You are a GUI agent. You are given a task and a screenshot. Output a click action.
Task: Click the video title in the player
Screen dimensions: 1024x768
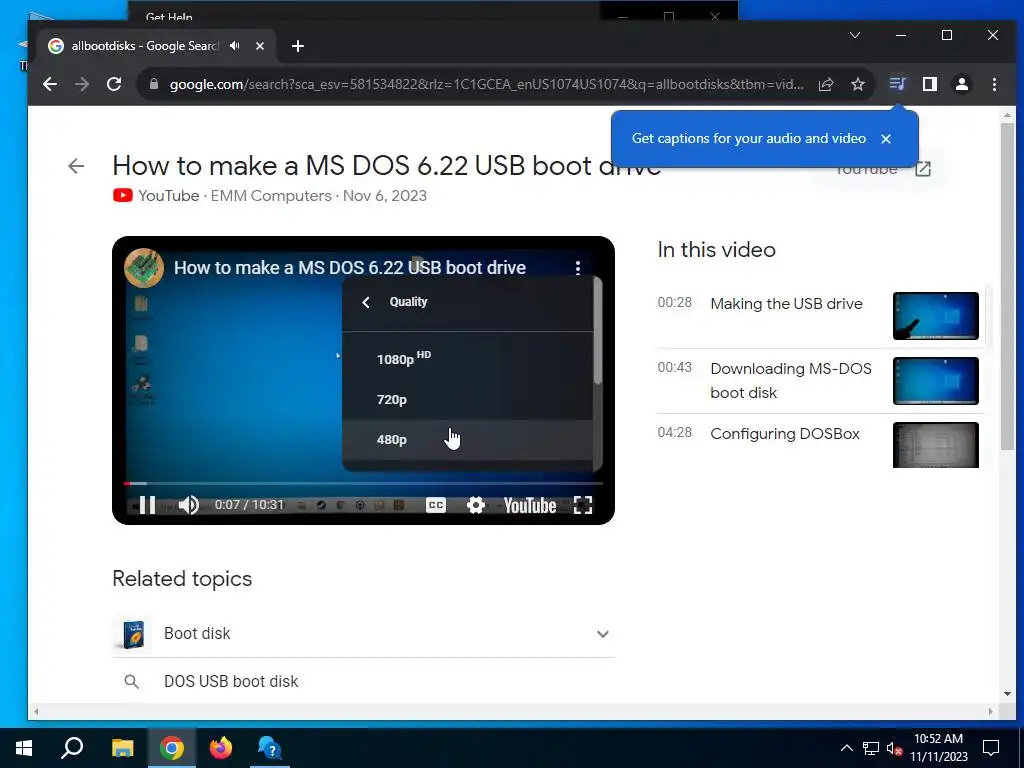pyautogui.click(x=349, y=268)
